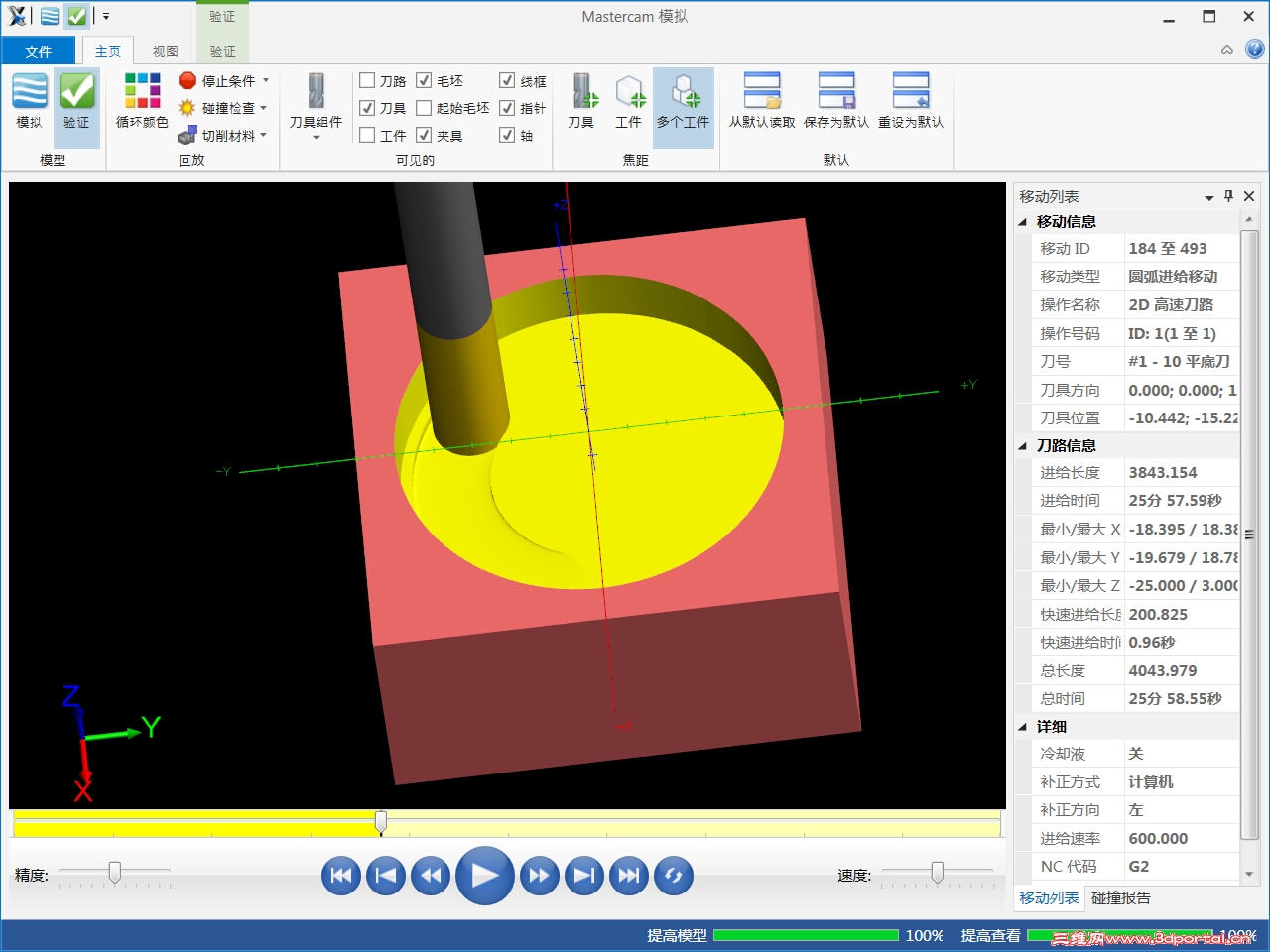Viewport: 1270px width, 952px height.
Task: Collapse the 移动信息 section
Action: coord(1023,222)
